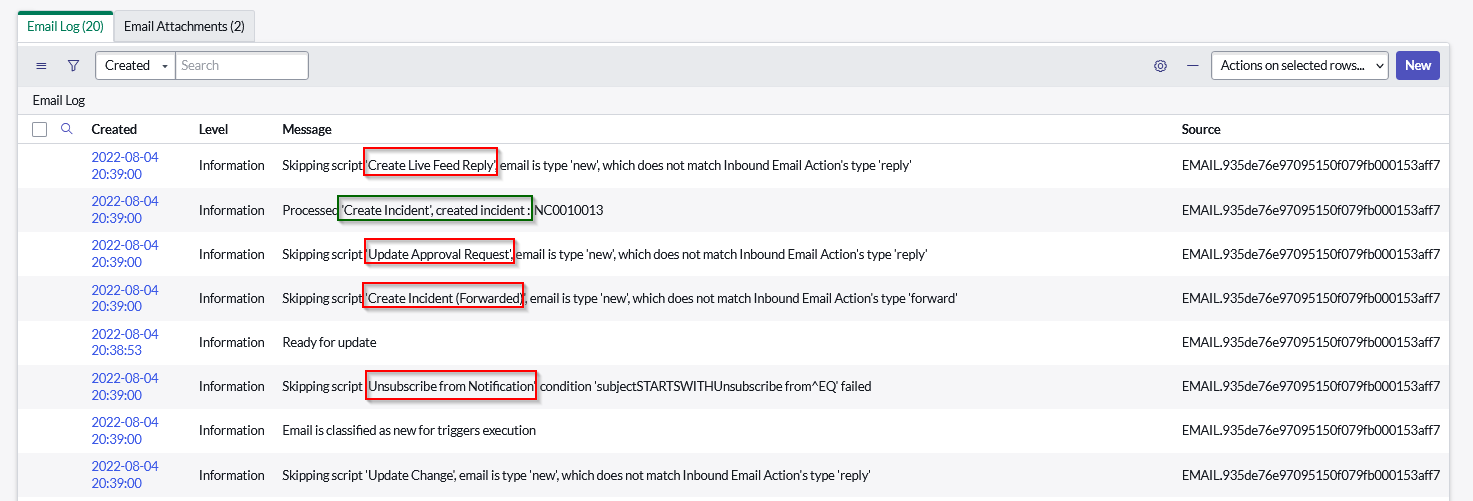Open timestamp link of Update Approval Request row

[x=125, y=254]
